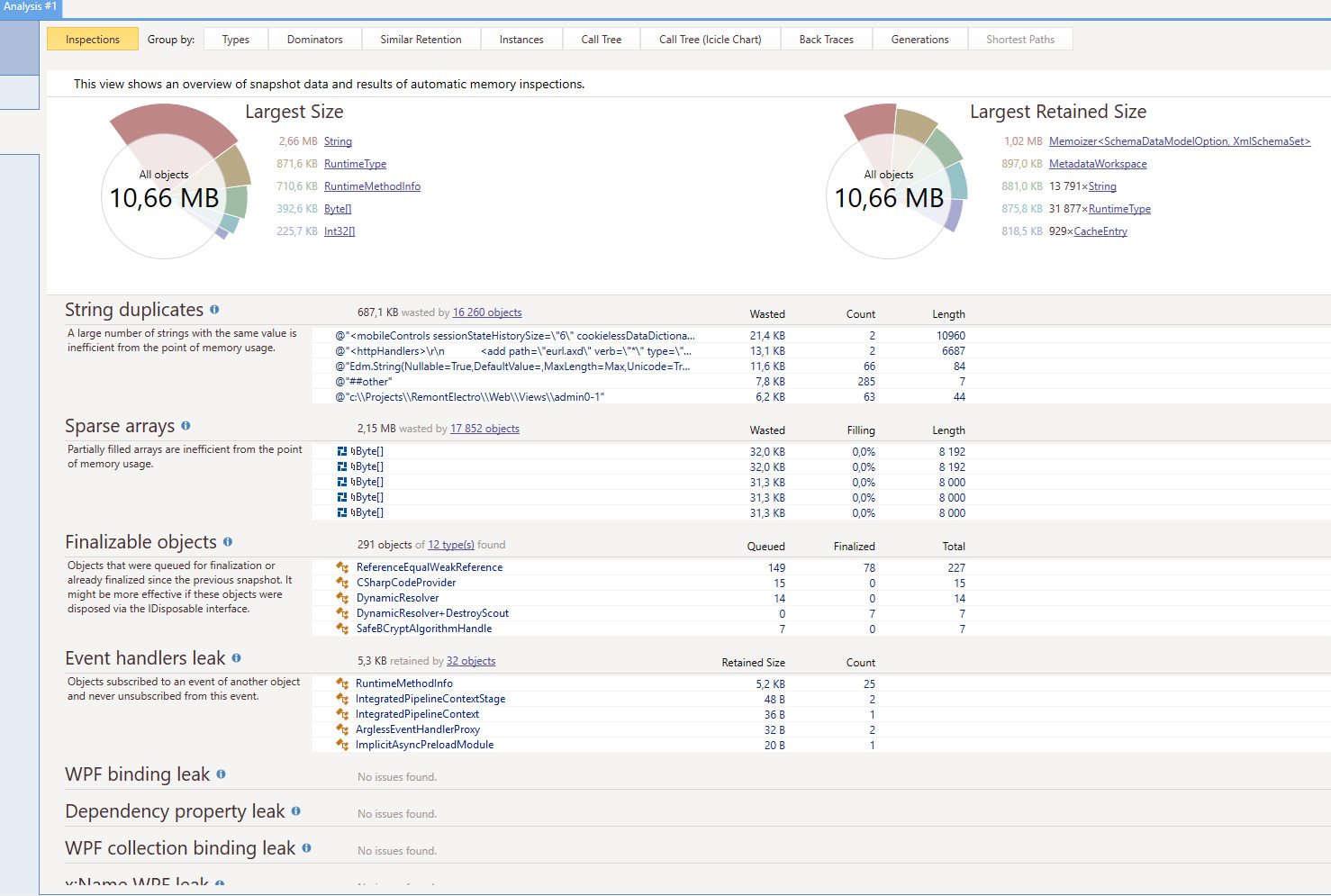Image resolution: width=1331 pixels, height=896 pixels.
Task: Open the Generations view
Action: [920, 40]
